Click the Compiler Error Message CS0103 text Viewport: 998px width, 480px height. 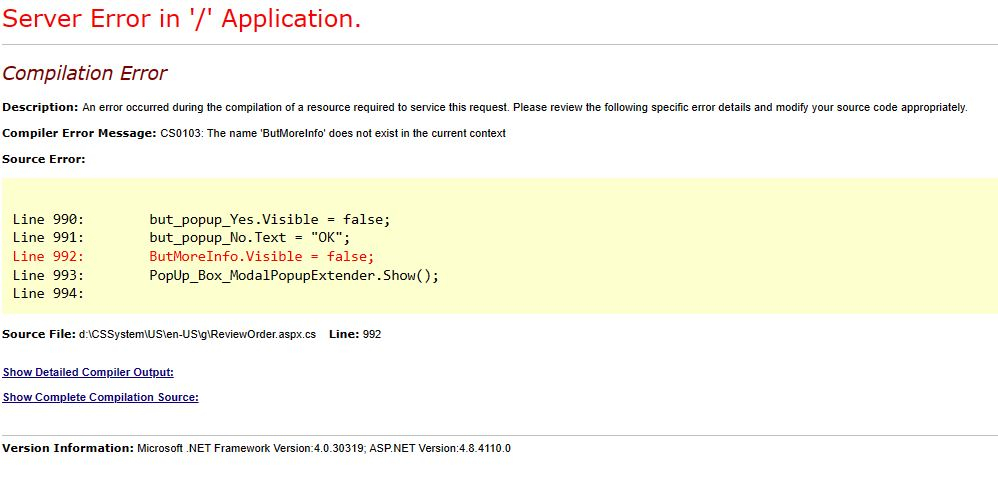pos(333,134)
